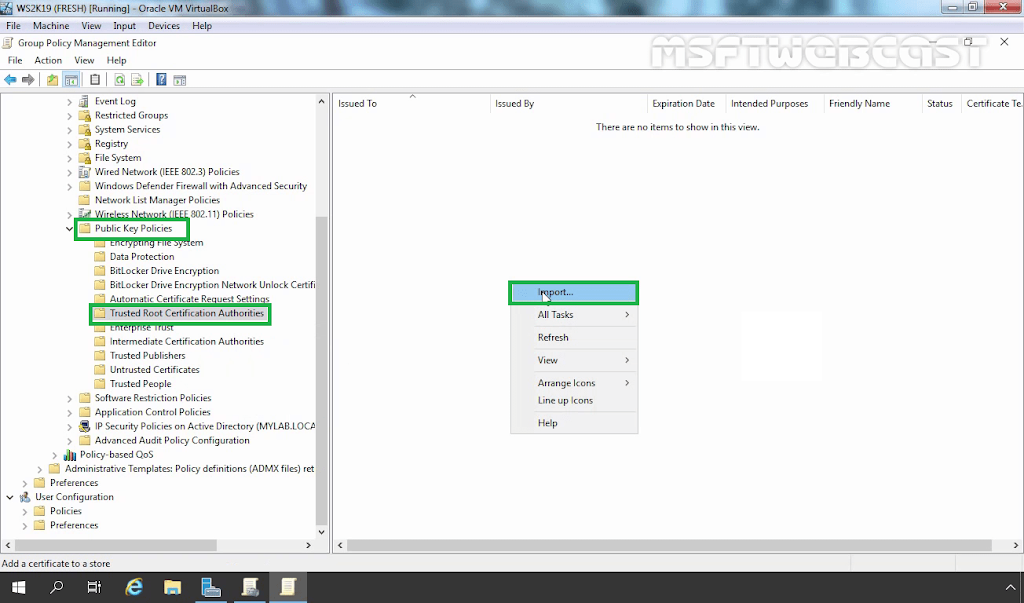This screenshot has height=603, width=1024.
Task: Open the VirtualBox Machine menu
Action: click(x=51, y=25)
